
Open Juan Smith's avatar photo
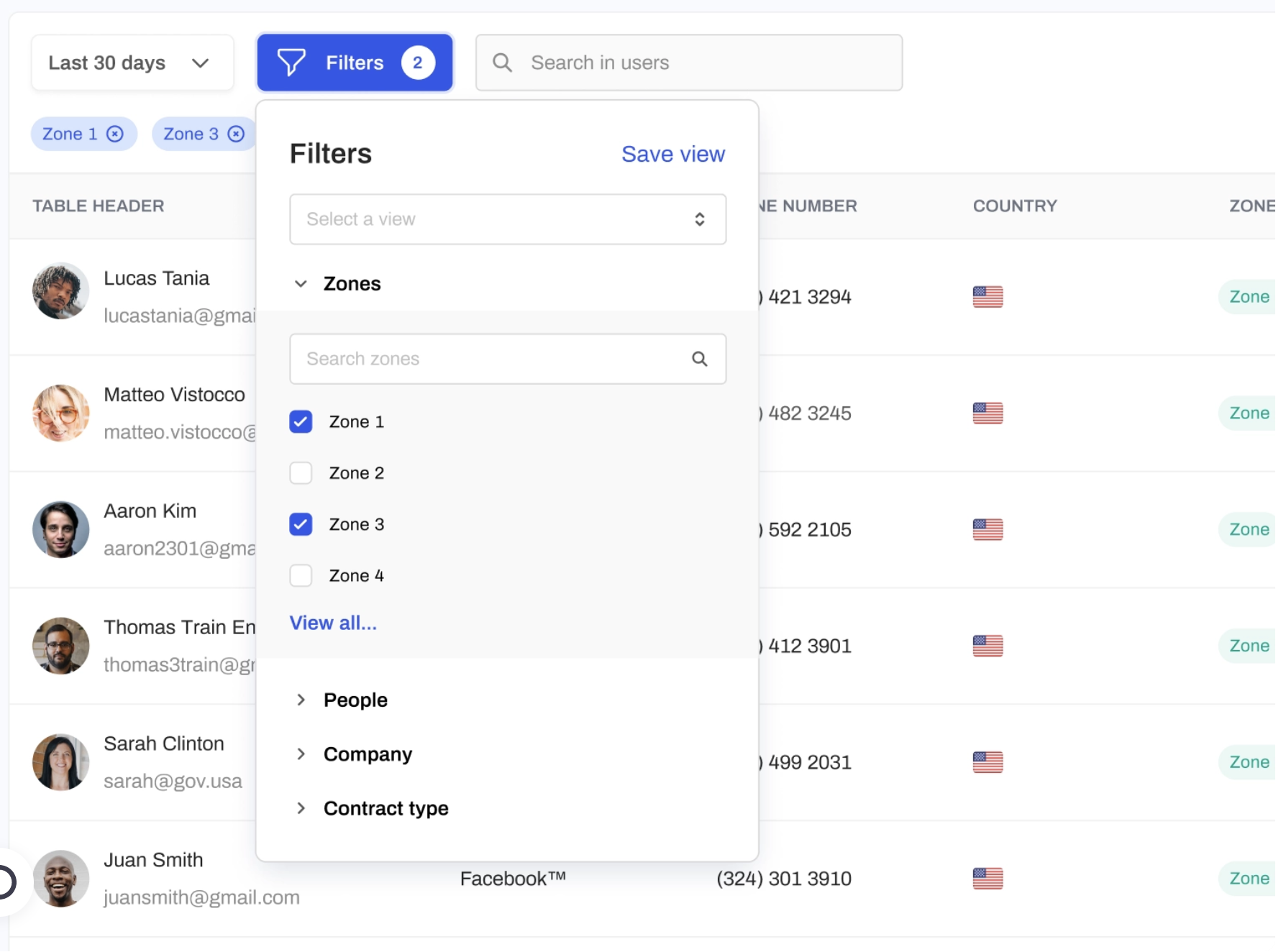pyautogui.click(x=60, y=879)
